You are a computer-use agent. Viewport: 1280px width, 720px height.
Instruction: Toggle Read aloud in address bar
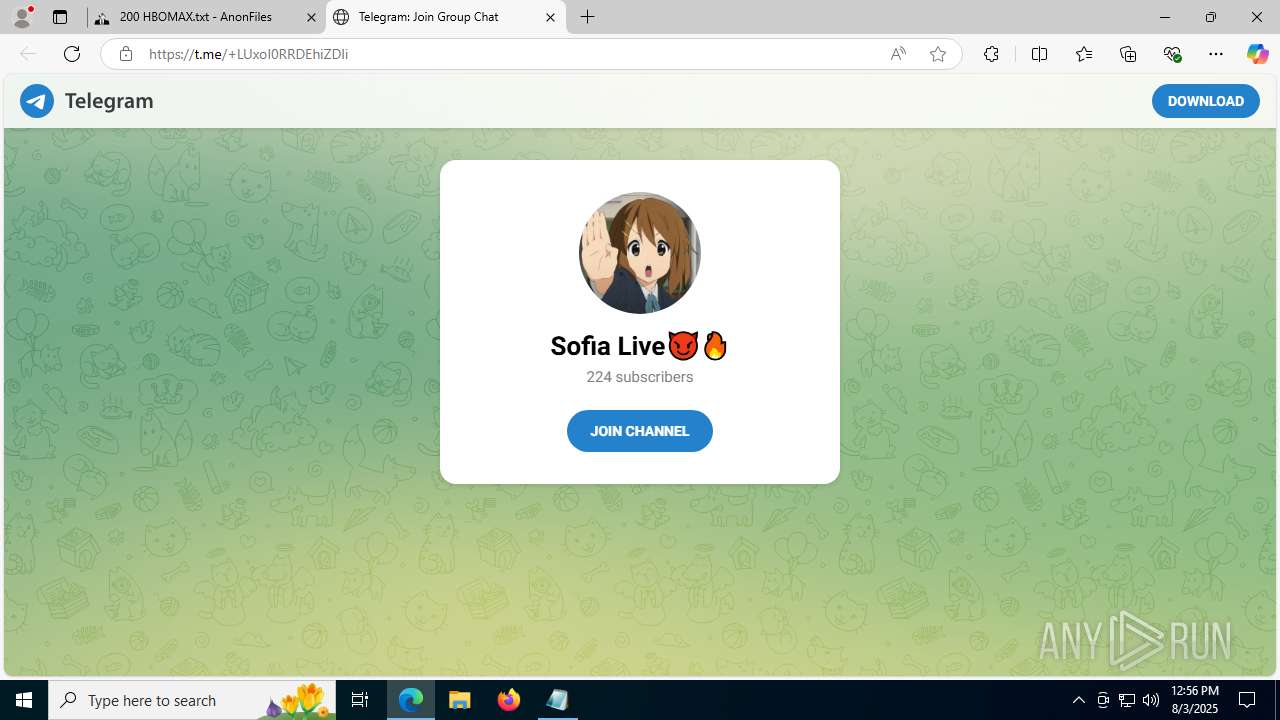(x=898, y=54)
